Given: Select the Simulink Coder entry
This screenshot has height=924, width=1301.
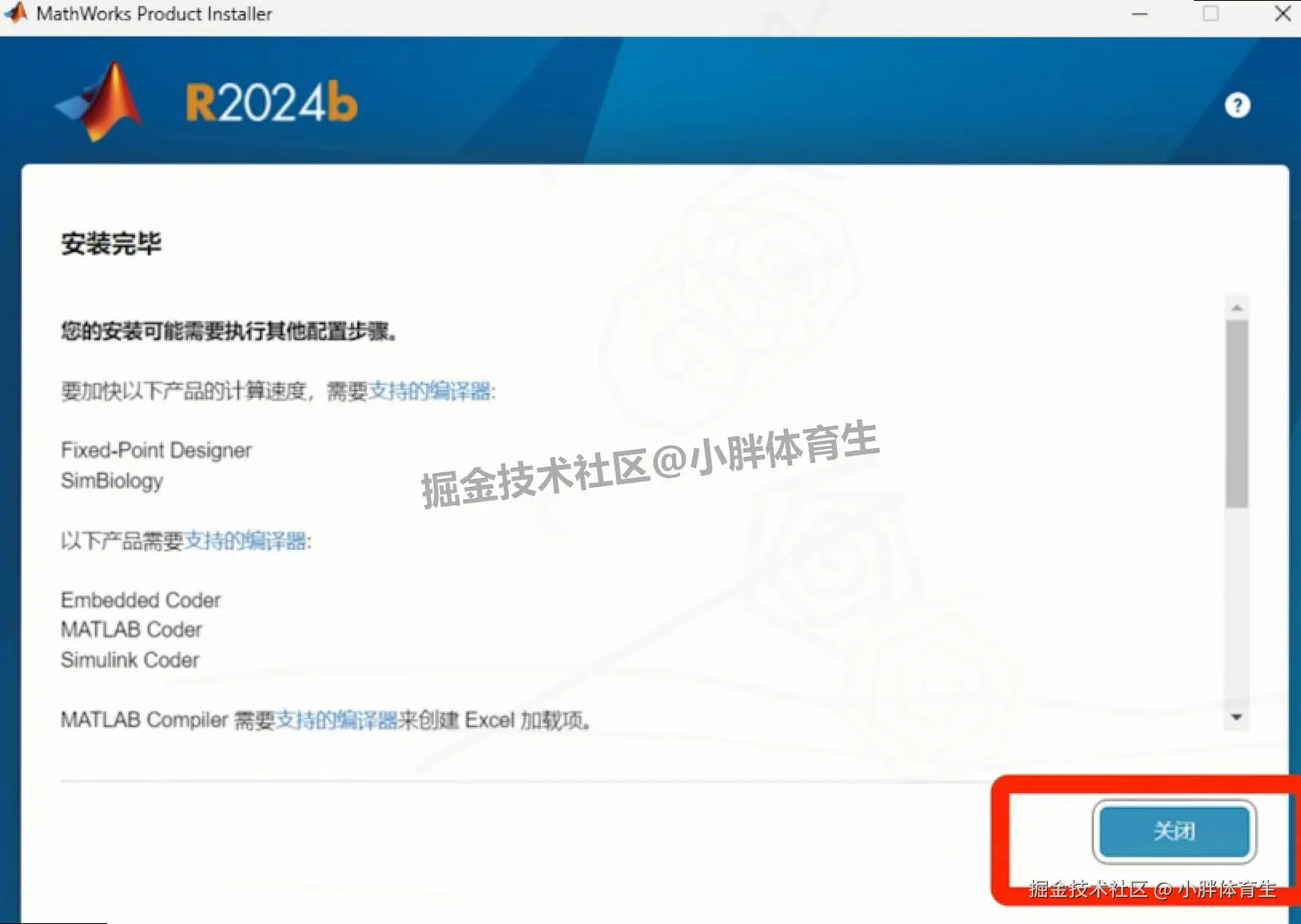Looking at the screenshot, I should [129, 660].
